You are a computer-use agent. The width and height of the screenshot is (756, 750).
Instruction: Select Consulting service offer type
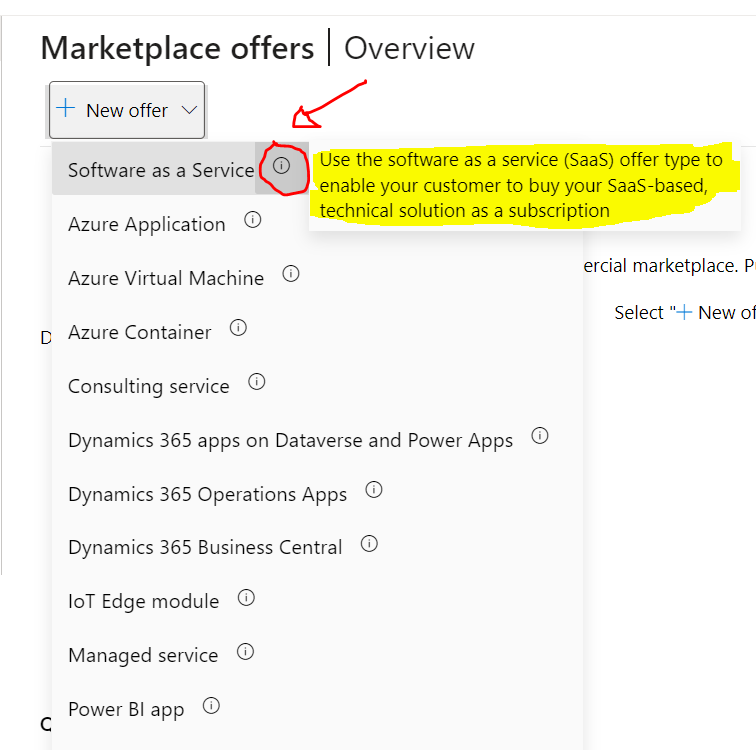(x=148, y=387)
